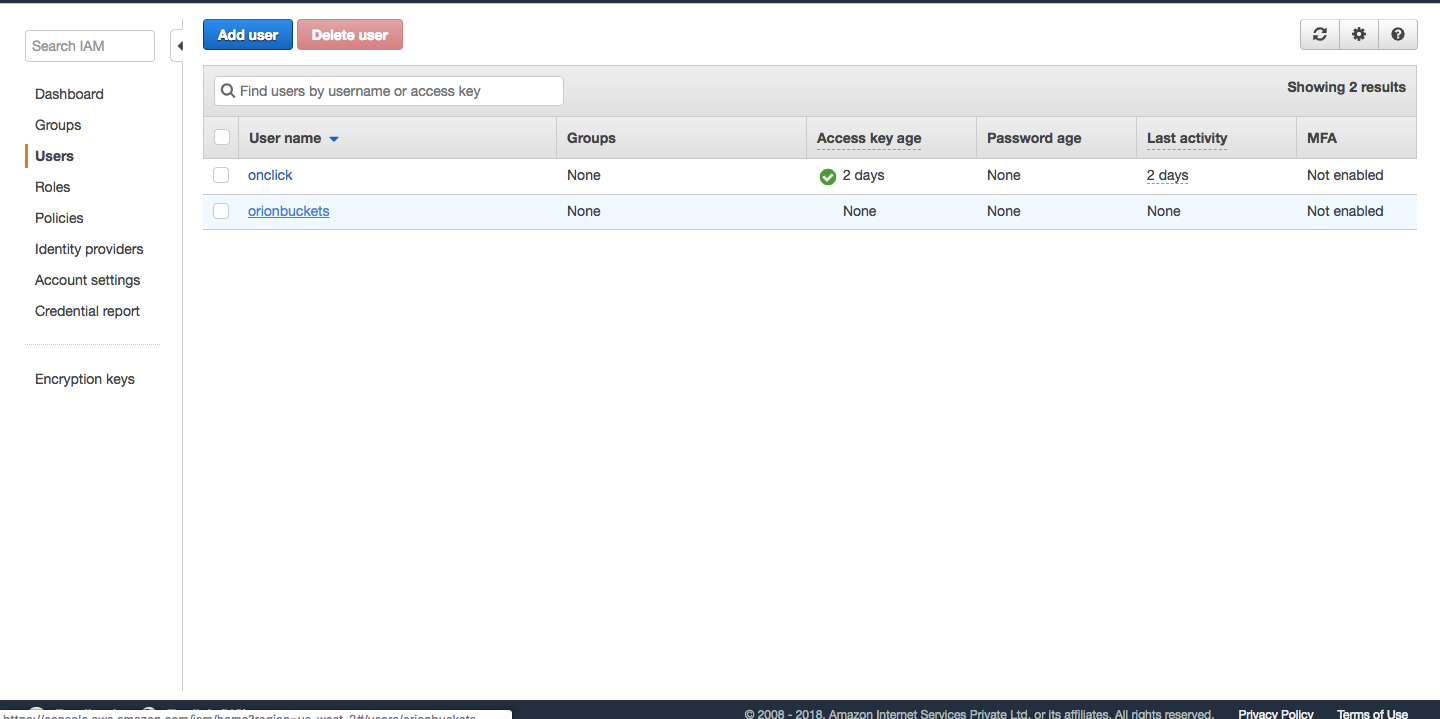1440x719 pixels.
Task: Open user details for orionbuckets
Action: [x=288, y=211]
